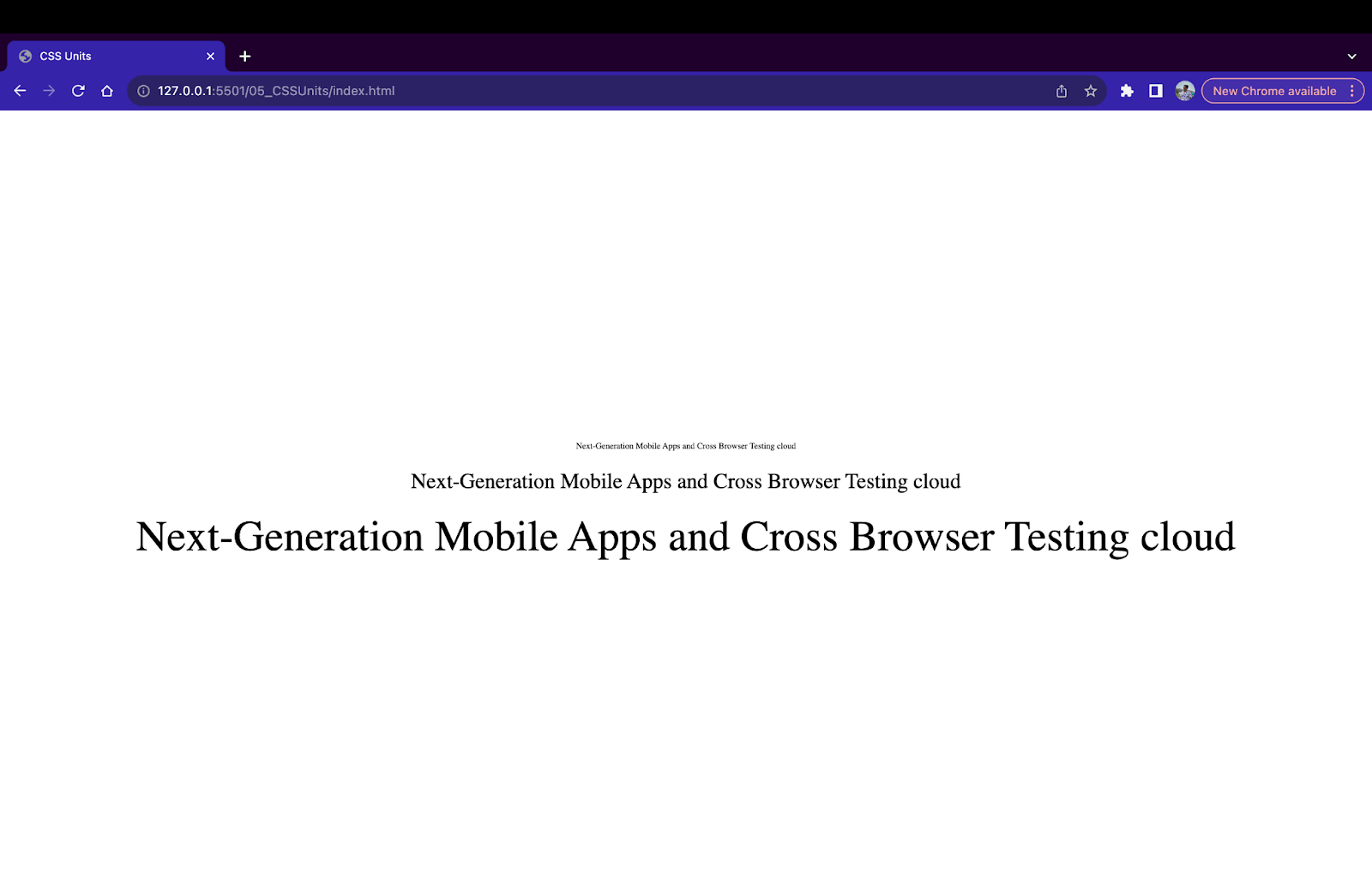Bookmark this page with the star icon

1091,91
